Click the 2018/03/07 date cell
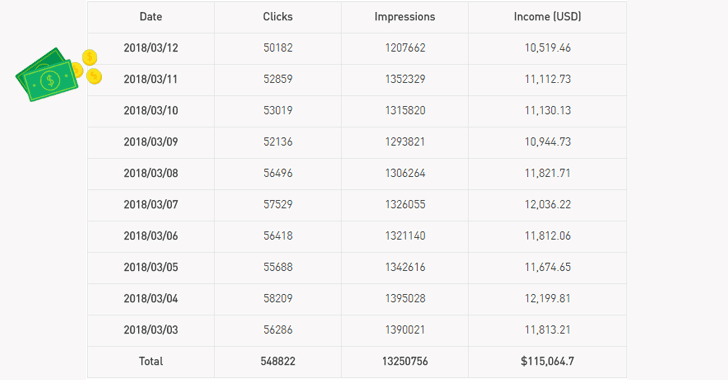This screenshot has height=380, width=728. (x=151, y=204)
